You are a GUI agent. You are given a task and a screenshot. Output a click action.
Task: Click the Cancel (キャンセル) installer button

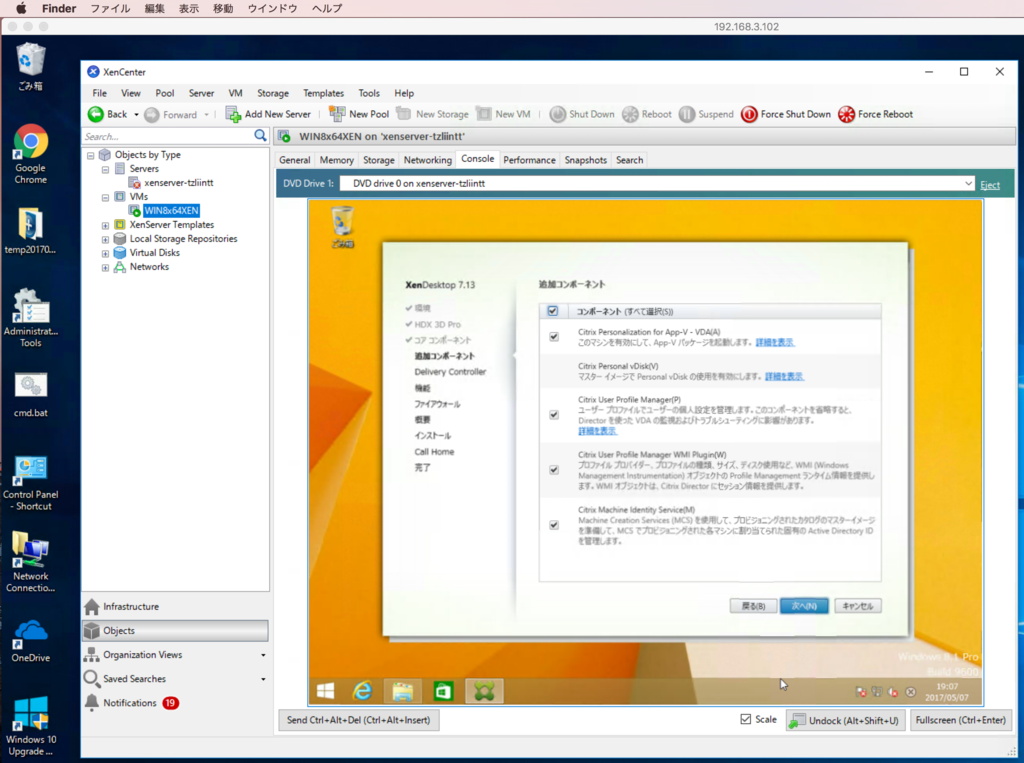857,606
